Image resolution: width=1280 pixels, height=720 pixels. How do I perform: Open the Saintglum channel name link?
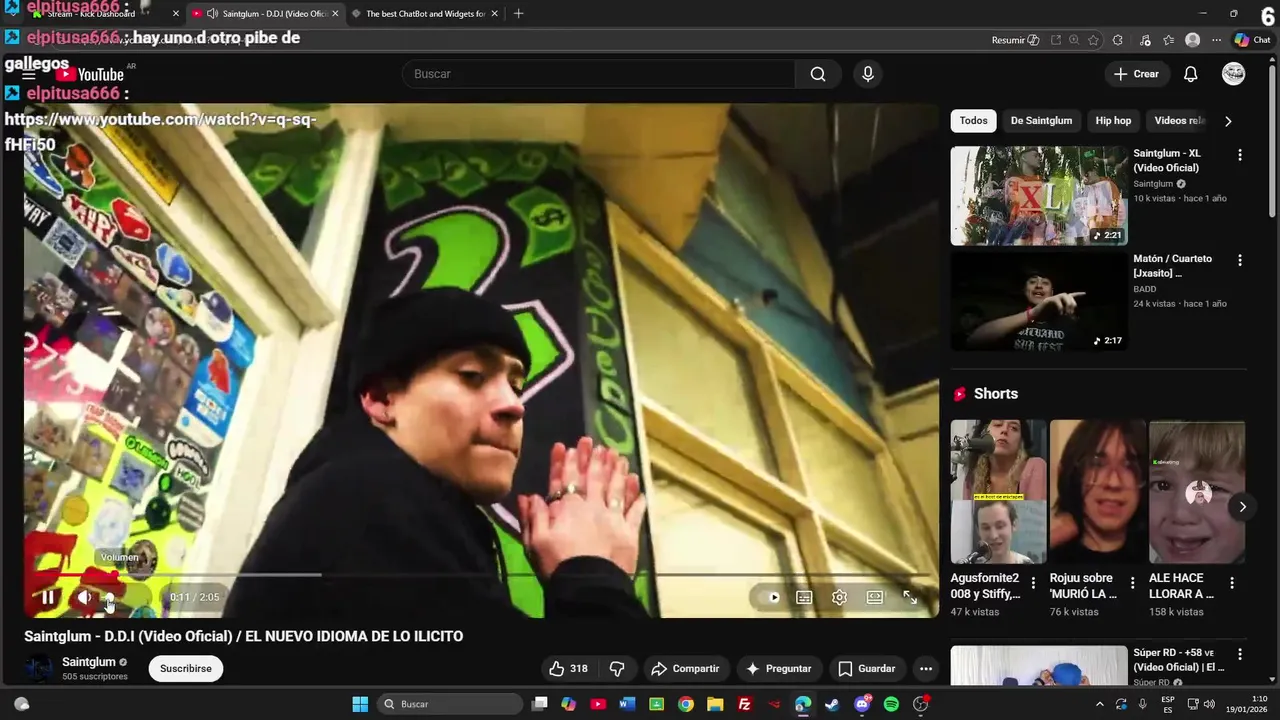click(x=88, y=662)
